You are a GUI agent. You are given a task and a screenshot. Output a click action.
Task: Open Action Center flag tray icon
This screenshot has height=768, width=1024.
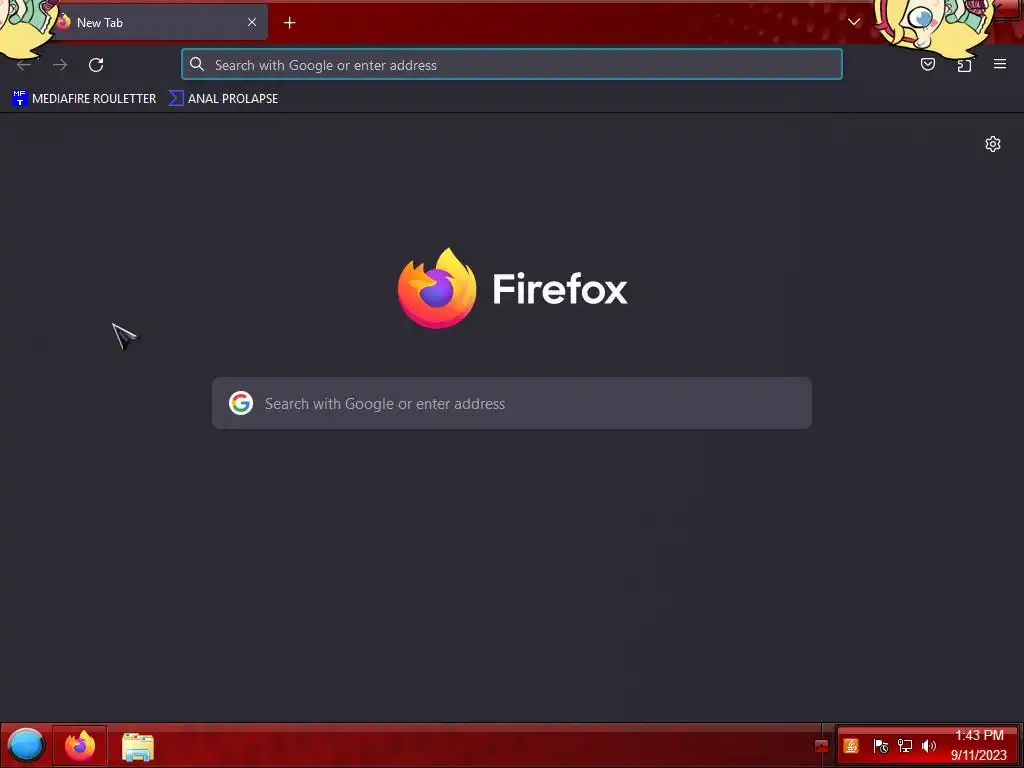click(880, 746)
